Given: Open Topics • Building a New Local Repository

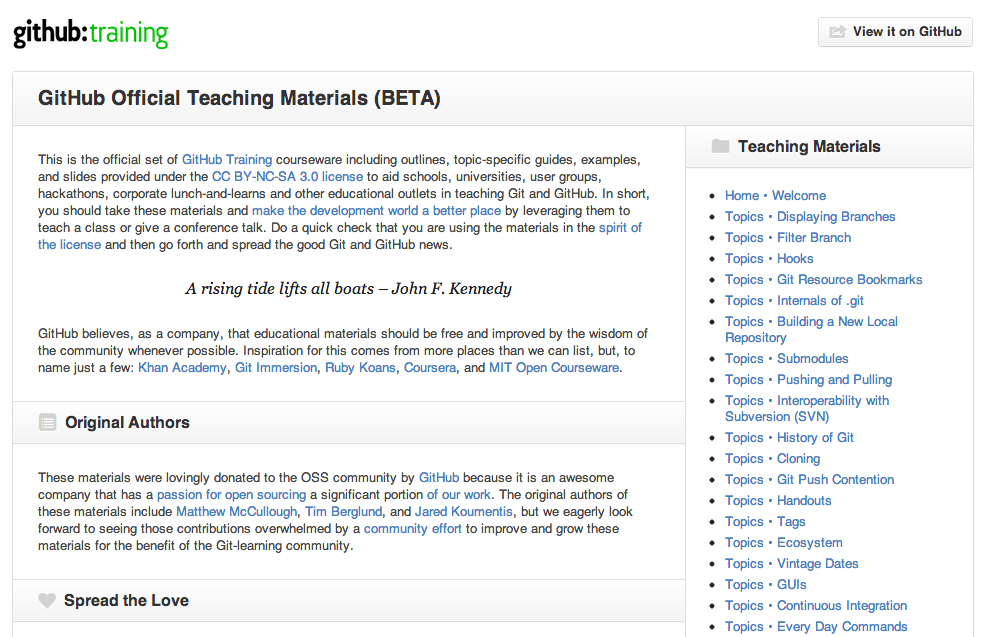Looking at the screenshot, I should coord(811,329).
